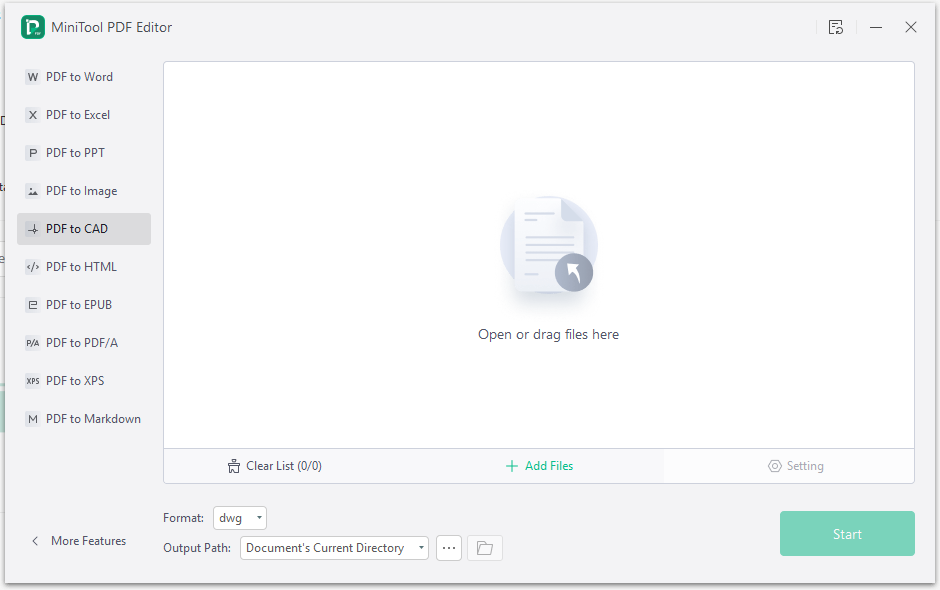Go to PDF to Image conversion
This screenshot has width=940, height=590.
pyautogui.click(x=84, y=191)
